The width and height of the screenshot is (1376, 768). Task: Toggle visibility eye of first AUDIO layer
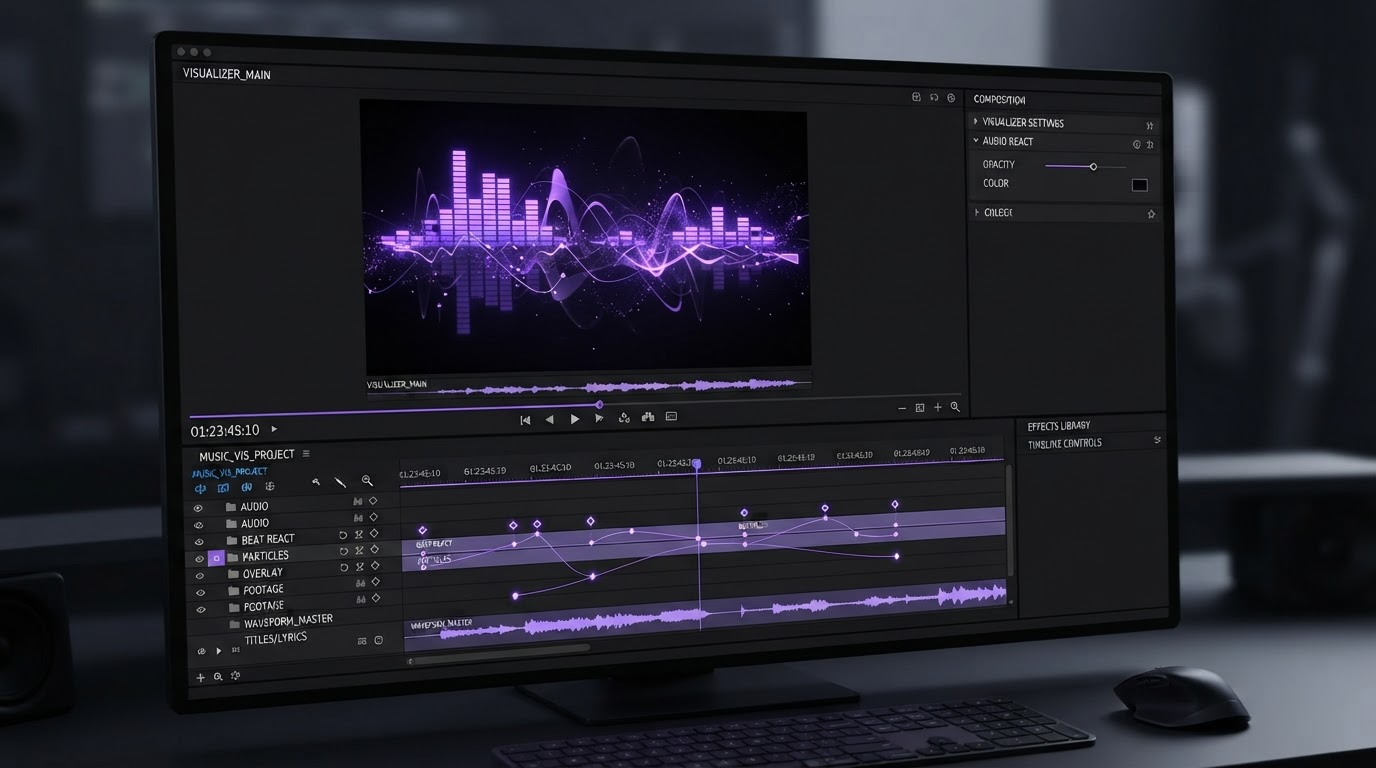click(x=198, y=508)
